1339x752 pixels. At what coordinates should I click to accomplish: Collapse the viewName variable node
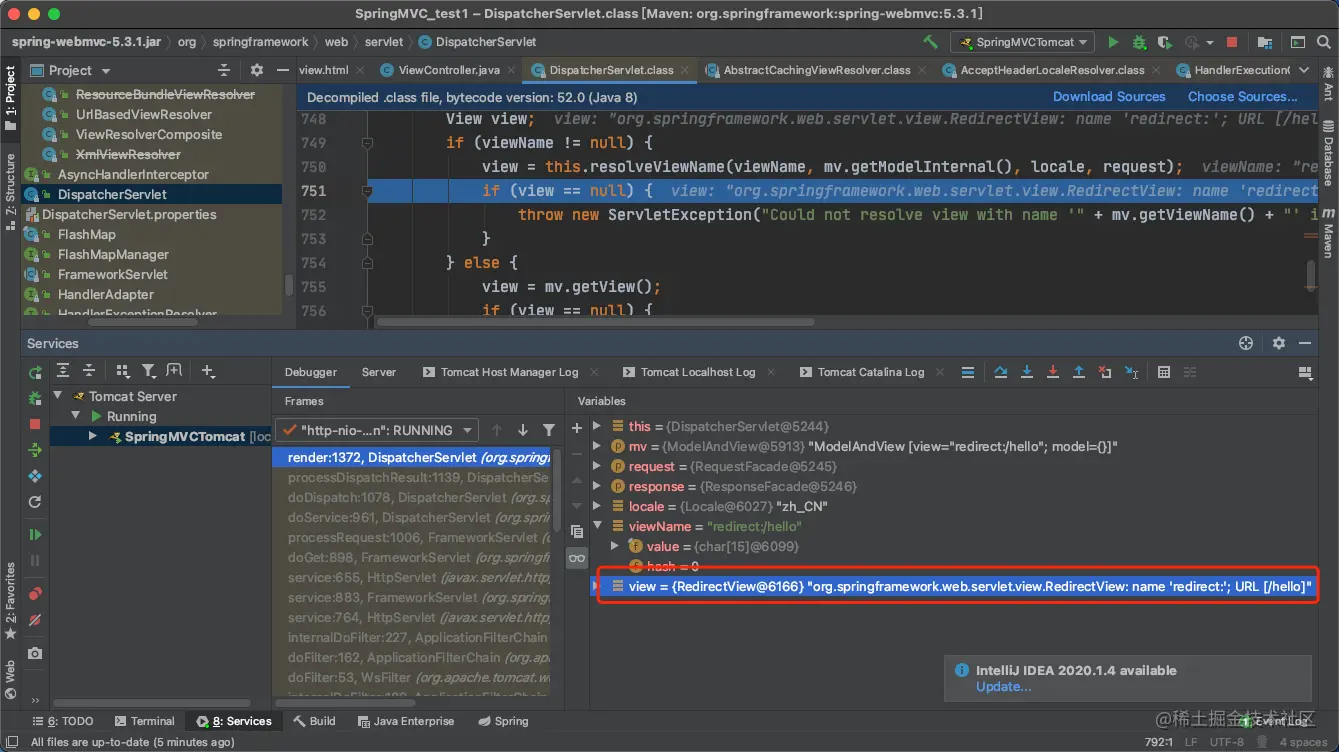click(x=597, y=526)
